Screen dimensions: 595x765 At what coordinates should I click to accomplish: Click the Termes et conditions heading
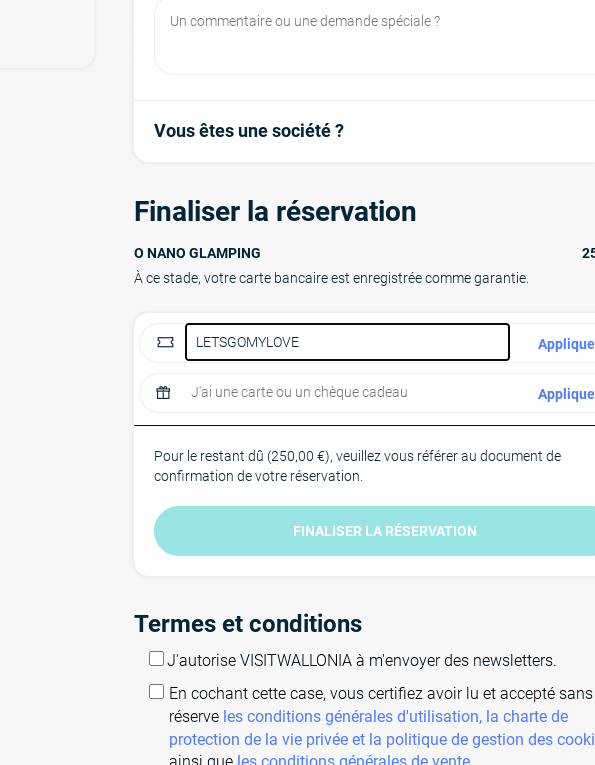pos(248,624)
